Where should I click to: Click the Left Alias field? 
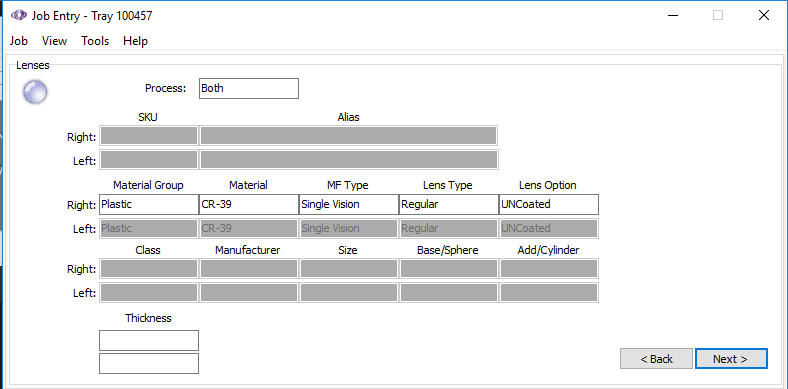[x=349, y=159]
